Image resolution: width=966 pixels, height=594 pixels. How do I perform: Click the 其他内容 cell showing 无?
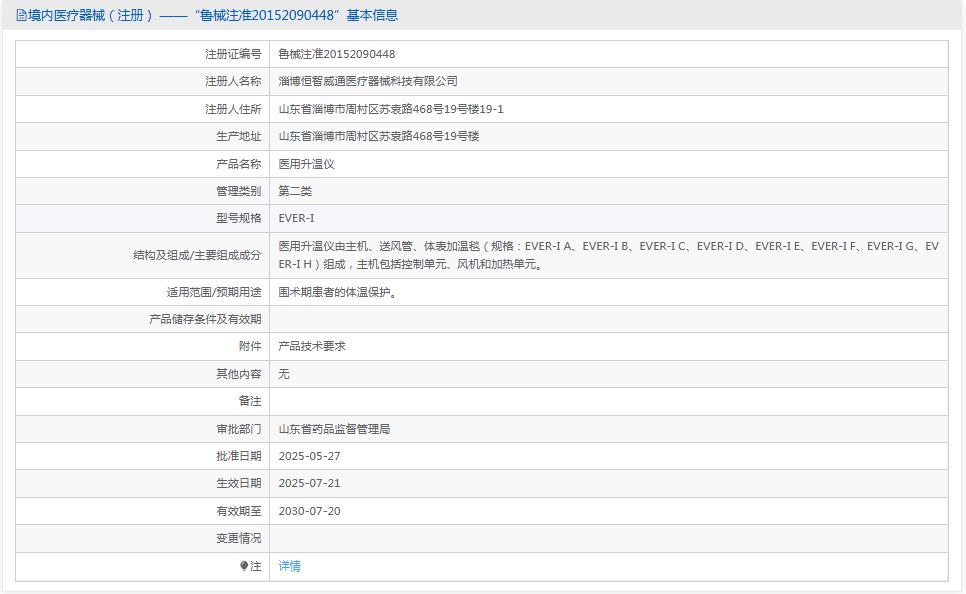coord(283,374)
